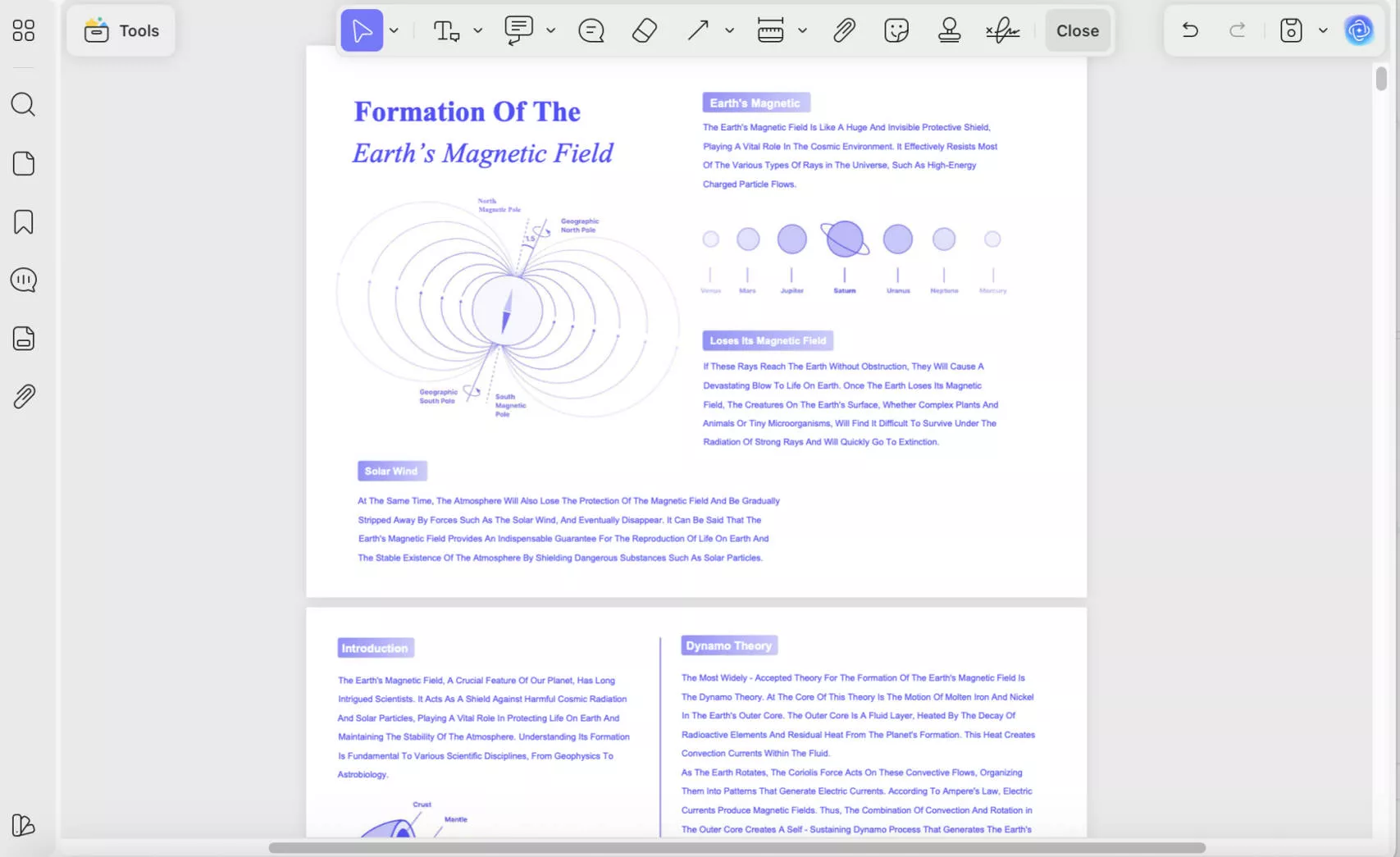Click the line beginning "The Most Widely - Accepted"
The height and width of the screenshot is (857, 1400).
tap(853, 678)
